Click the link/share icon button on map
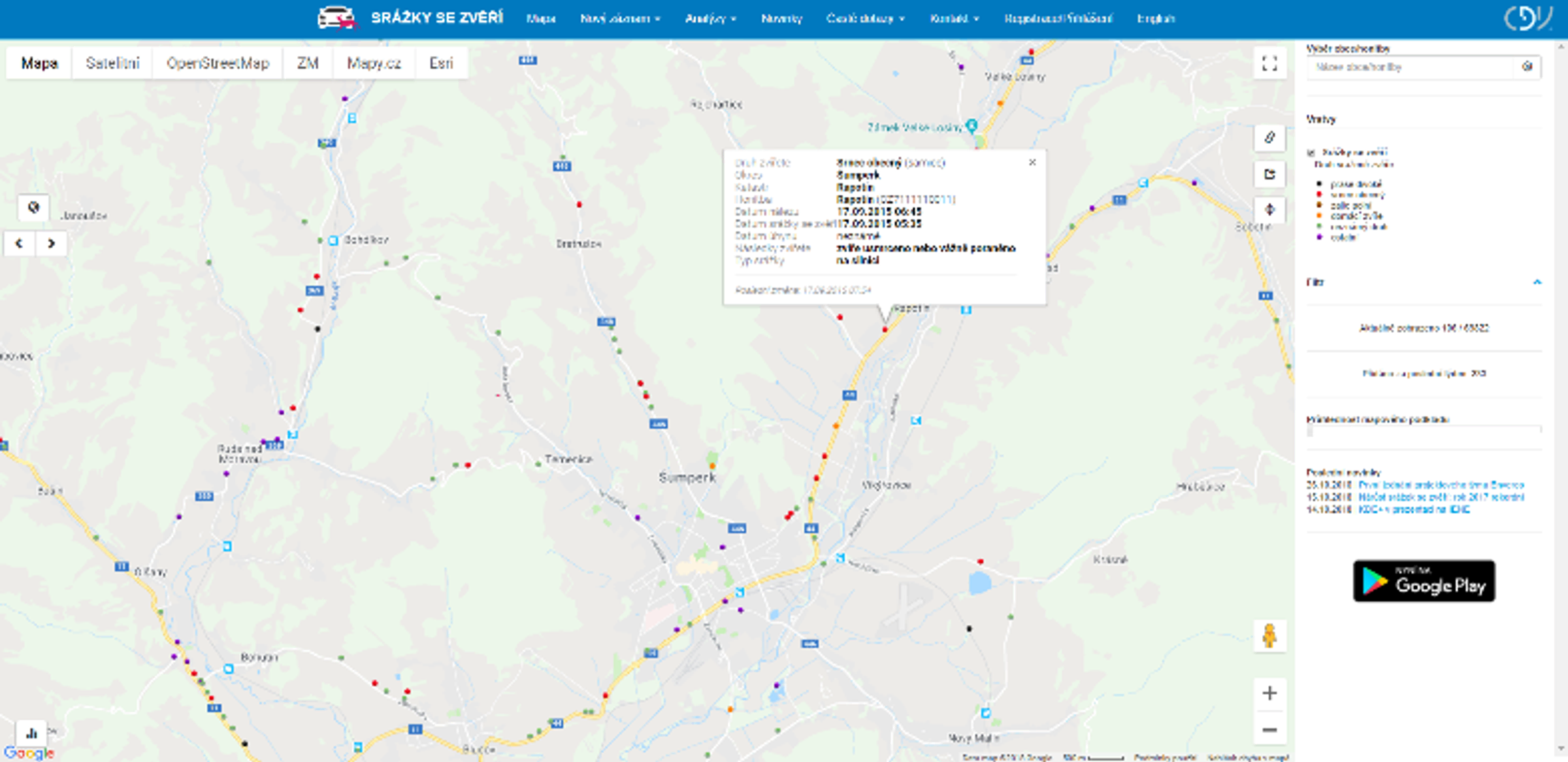 1269,137
